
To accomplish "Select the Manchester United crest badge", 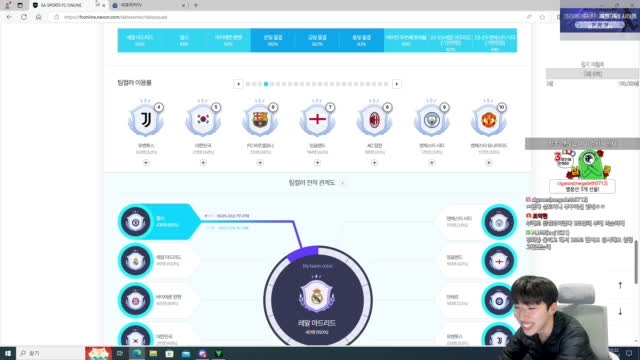I will tap(489, 120).
